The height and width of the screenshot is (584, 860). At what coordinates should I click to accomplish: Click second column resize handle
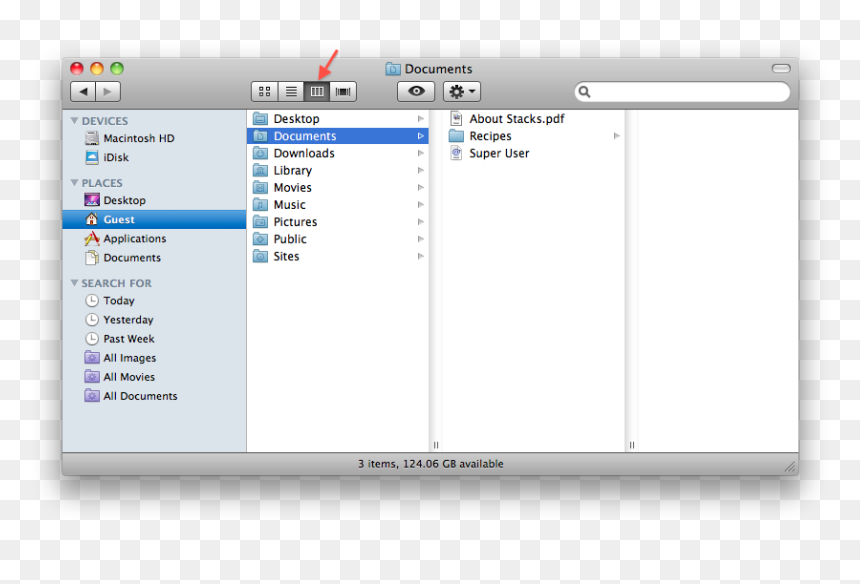point(632,445)
